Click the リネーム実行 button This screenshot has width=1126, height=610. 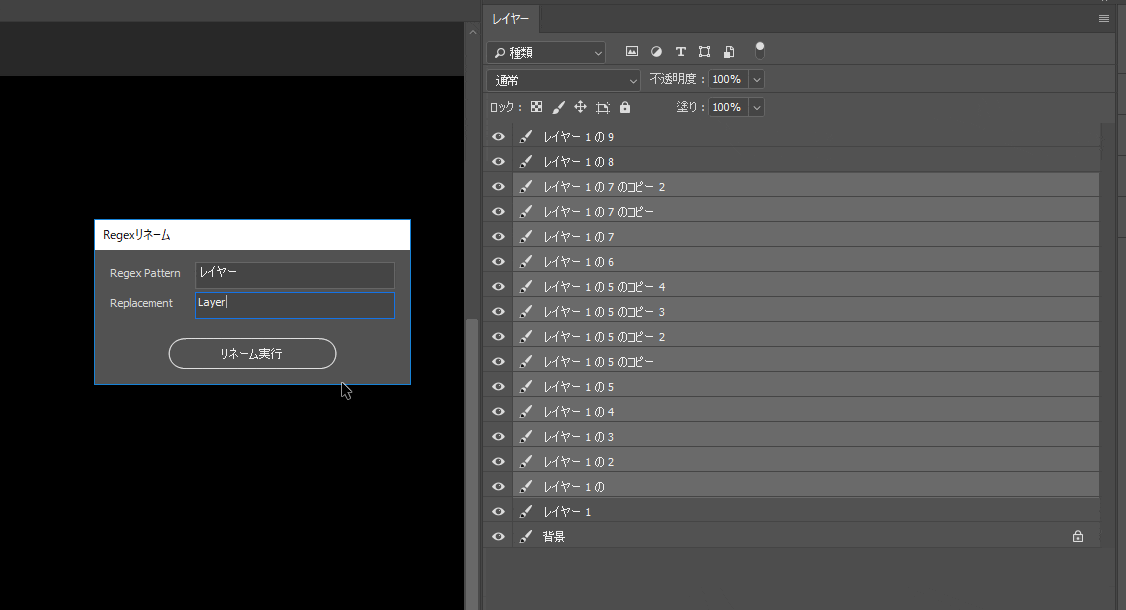pyautogui.click(x=252, y=353)
